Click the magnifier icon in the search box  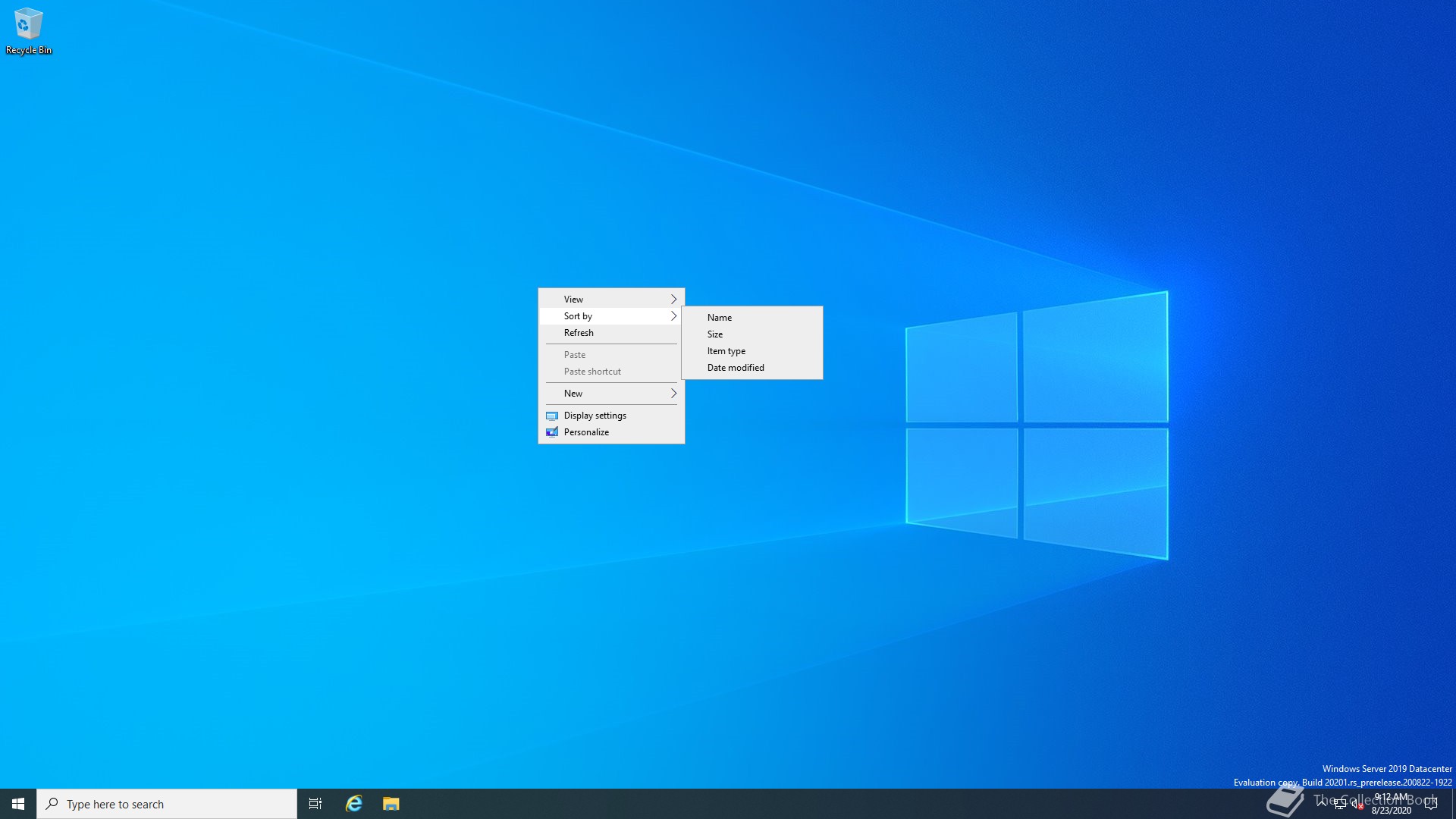[52, 804]
